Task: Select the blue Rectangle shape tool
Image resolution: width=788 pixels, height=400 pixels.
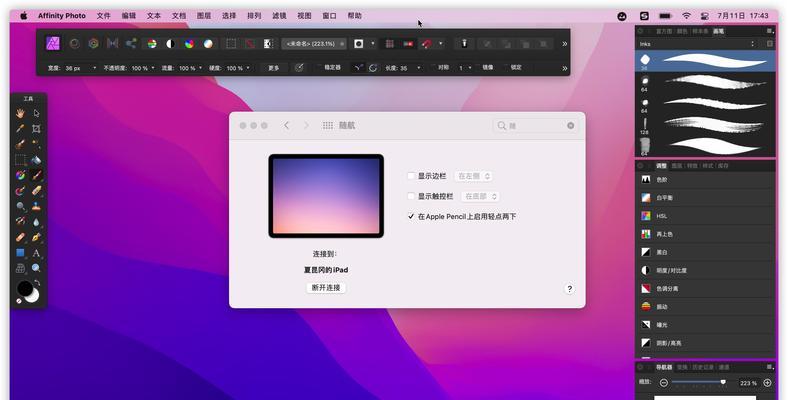Action: click(20, 253)
